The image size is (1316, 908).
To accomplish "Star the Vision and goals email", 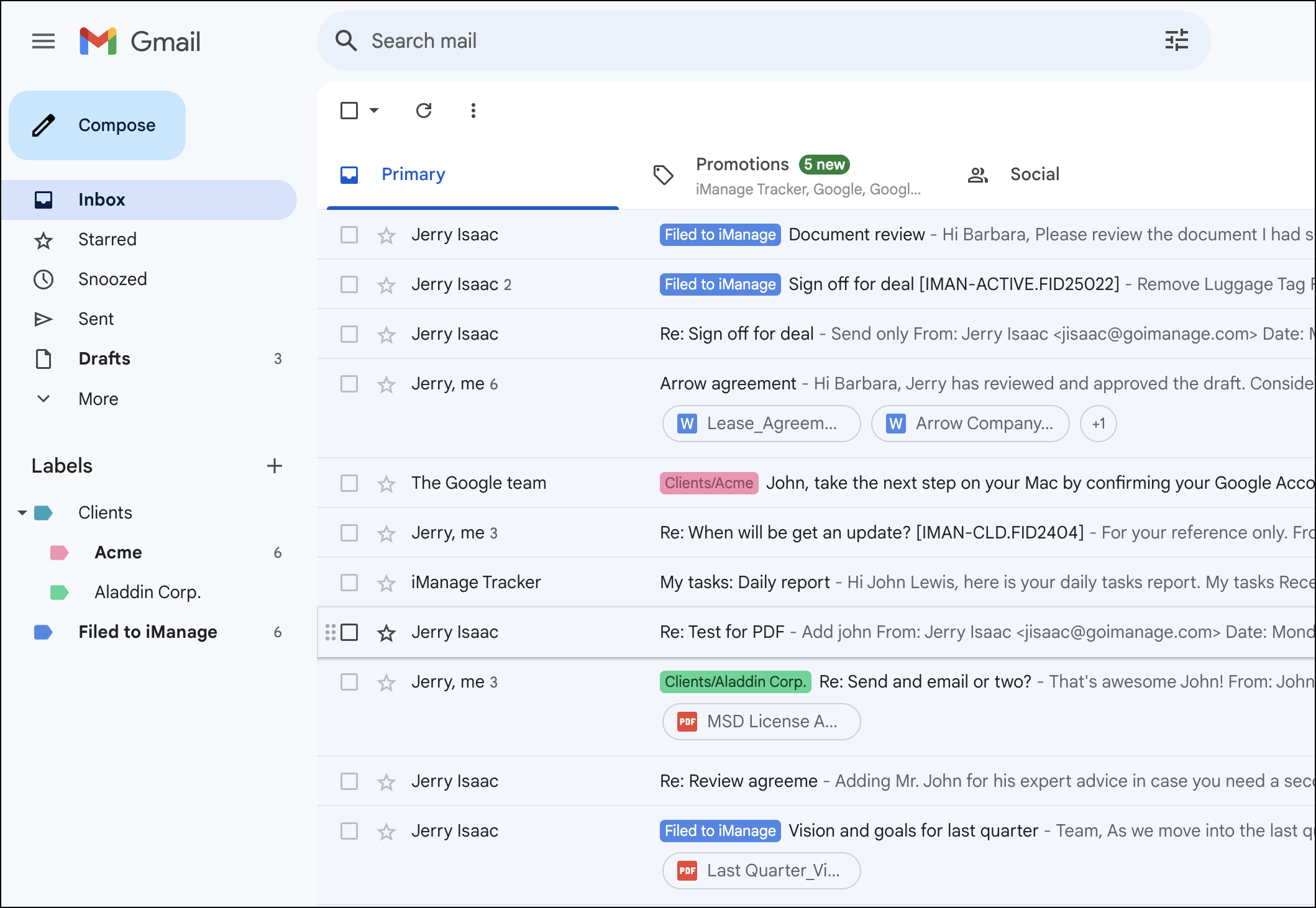I will pyautogui.click(x=386, y=831).
